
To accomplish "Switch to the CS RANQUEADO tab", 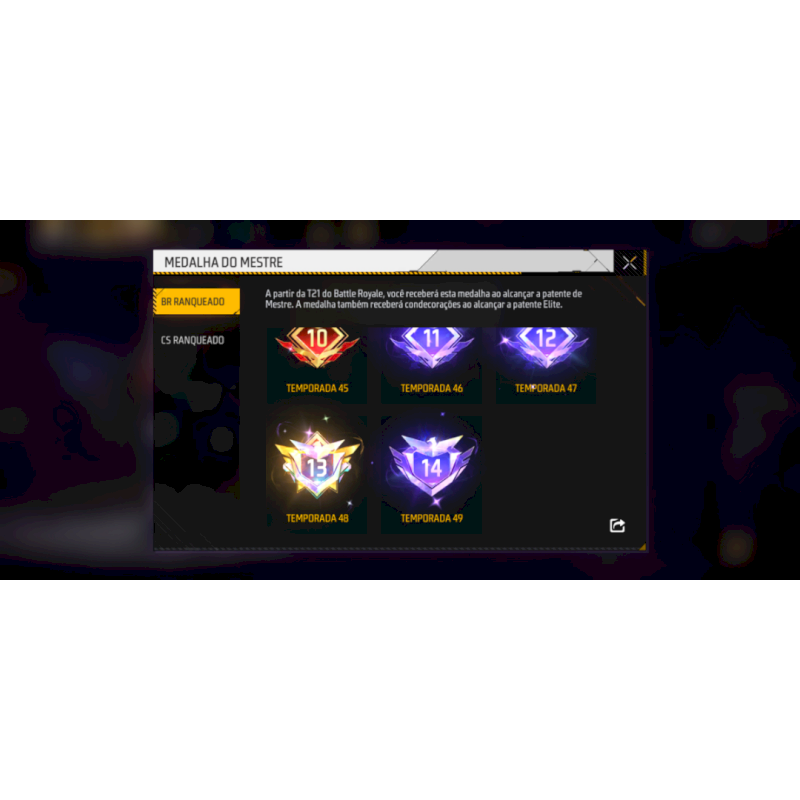I will pyautogui.click(x=192, y=340).
